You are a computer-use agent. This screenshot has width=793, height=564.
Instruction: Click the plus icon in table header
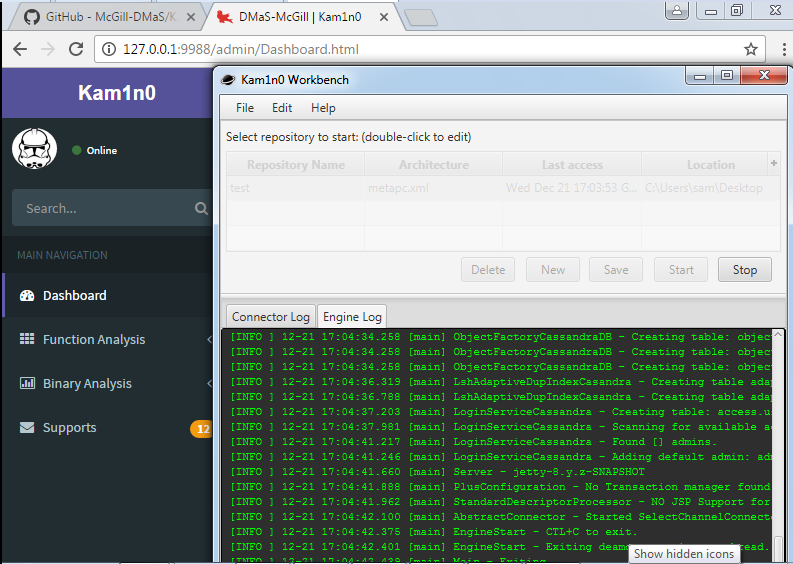(774, 163)
